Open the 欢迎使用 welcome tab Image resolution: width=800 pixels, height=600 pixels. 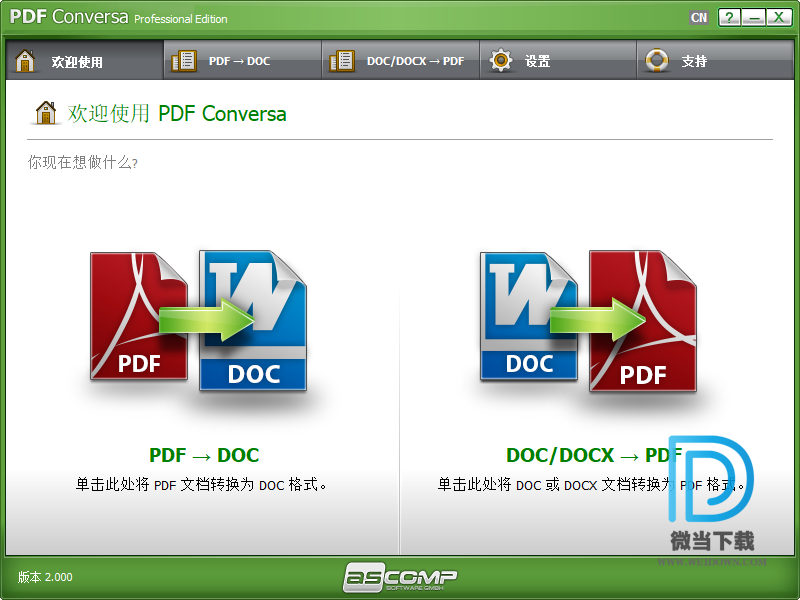[x=84, y=61]
